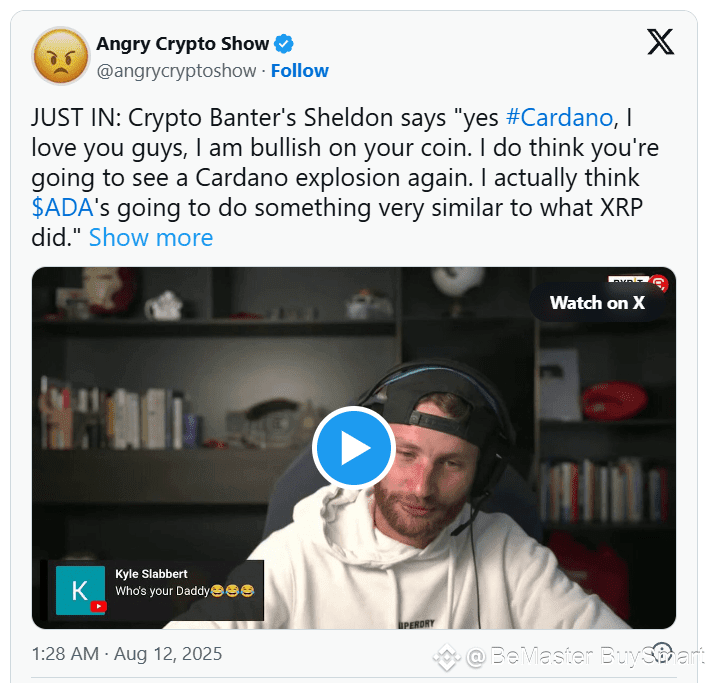Click the small red YouTube badge icon

point(99,606)
